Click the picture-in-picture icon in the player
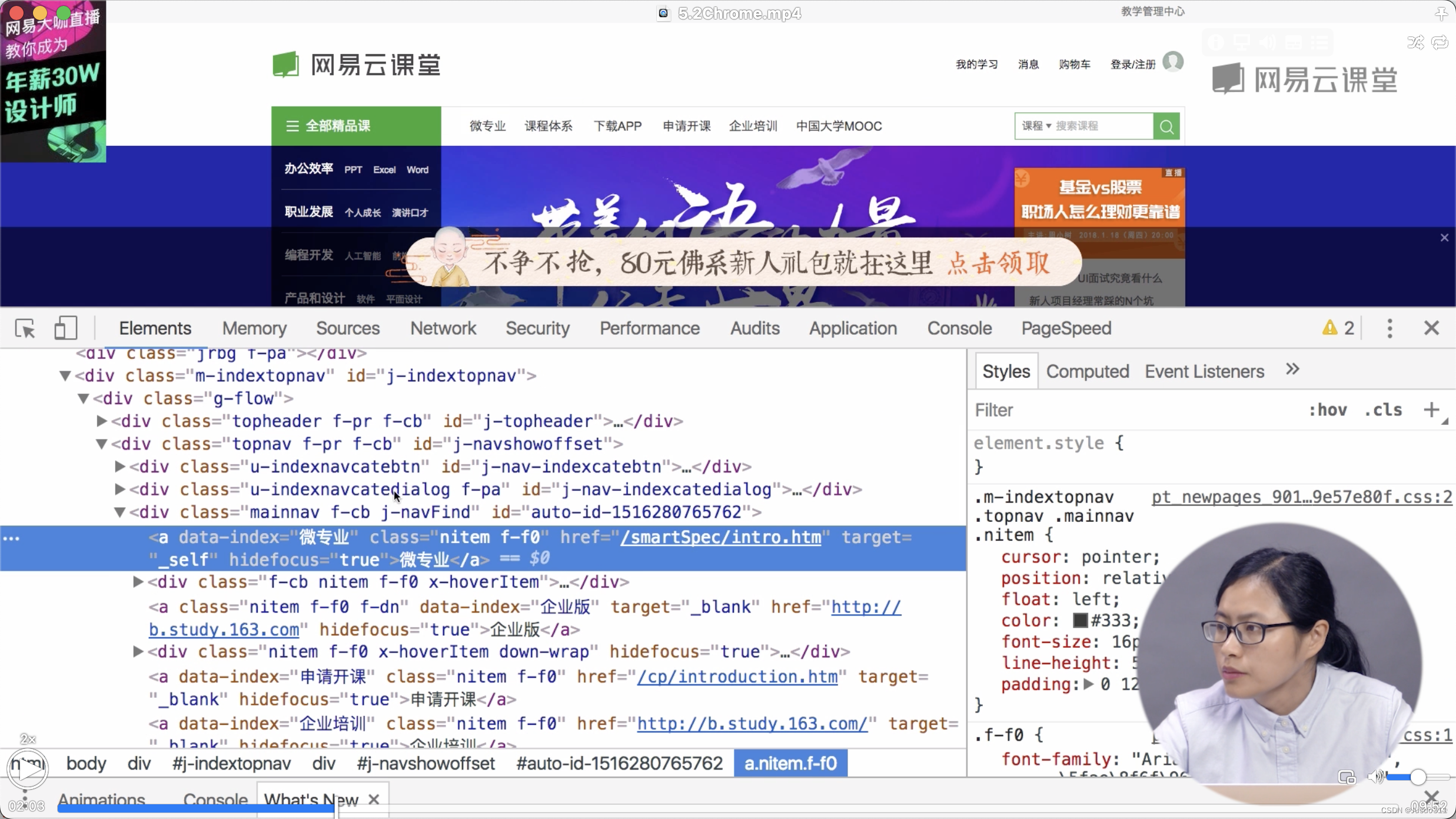This screenshot has width=1456, height=819. click(1347, 777)
